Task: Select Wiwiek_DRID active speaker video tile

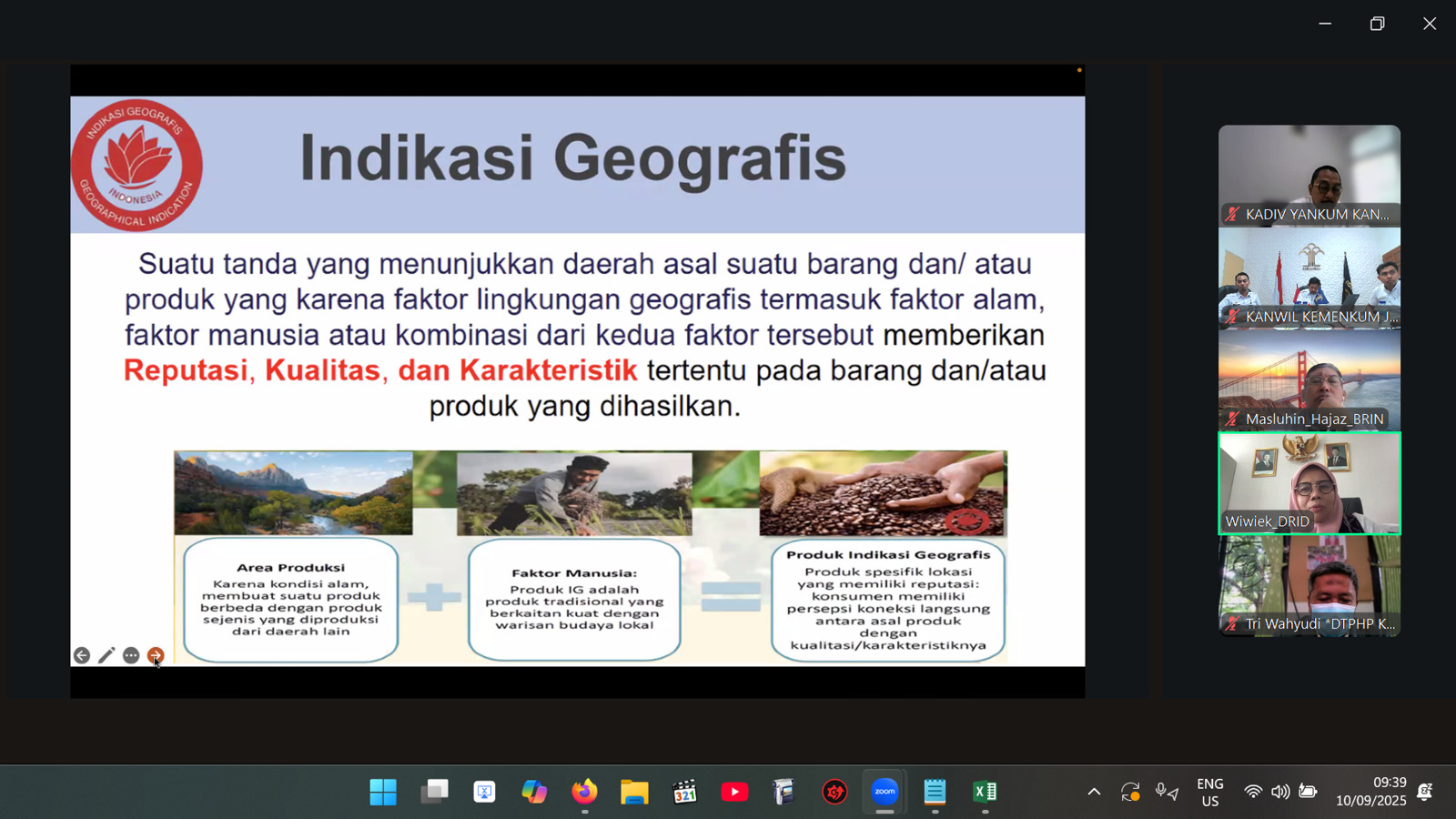Action: [x=1309, y=482]
